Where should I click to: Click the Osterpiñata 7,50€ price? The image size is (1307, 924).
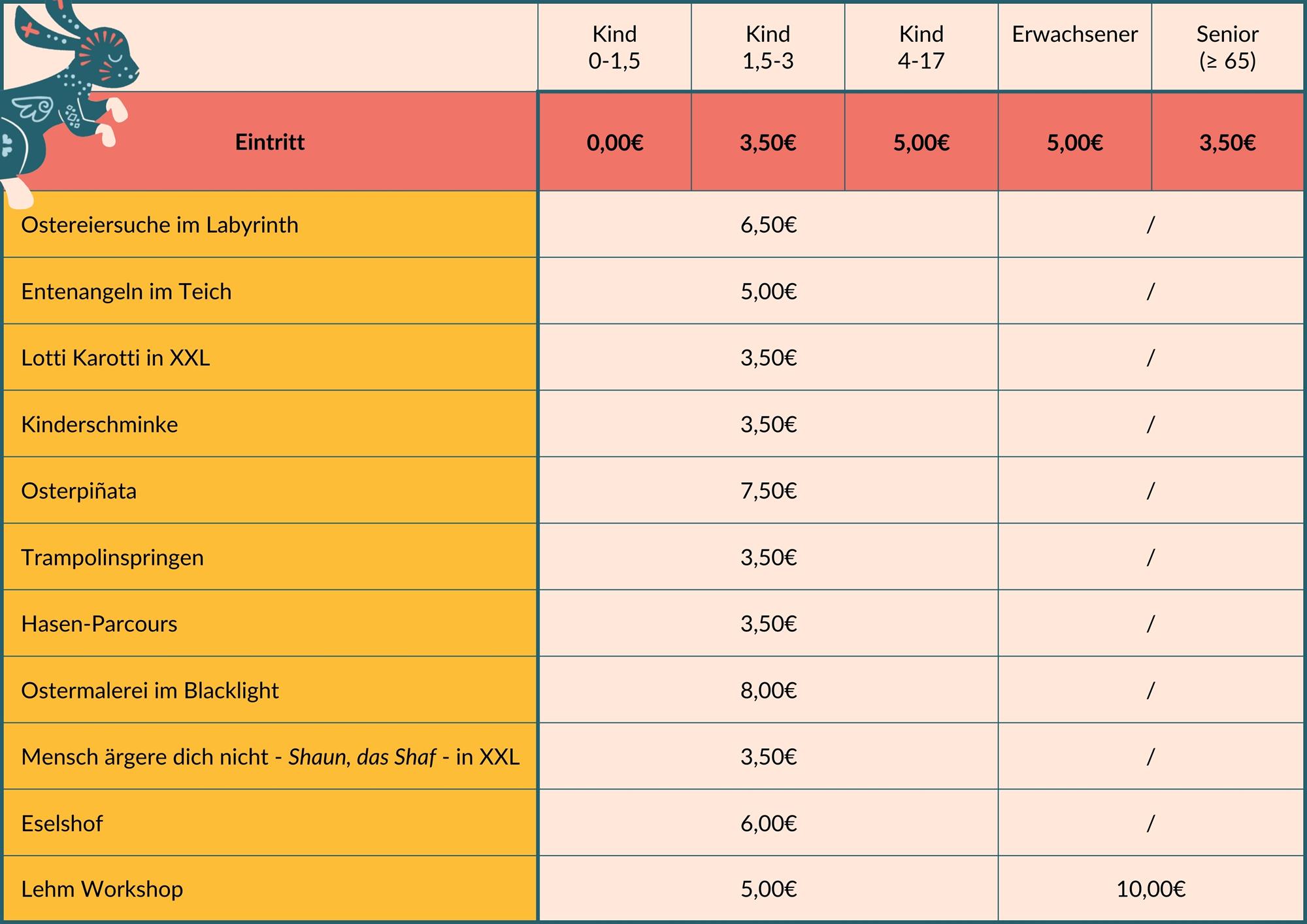[768, 491]
